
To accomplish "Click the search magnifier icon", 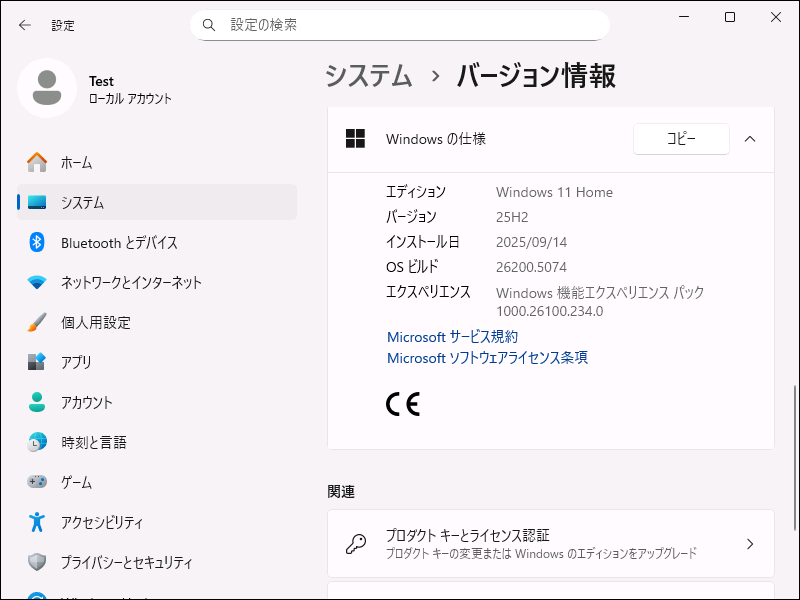I will click(x=209, y=25).
